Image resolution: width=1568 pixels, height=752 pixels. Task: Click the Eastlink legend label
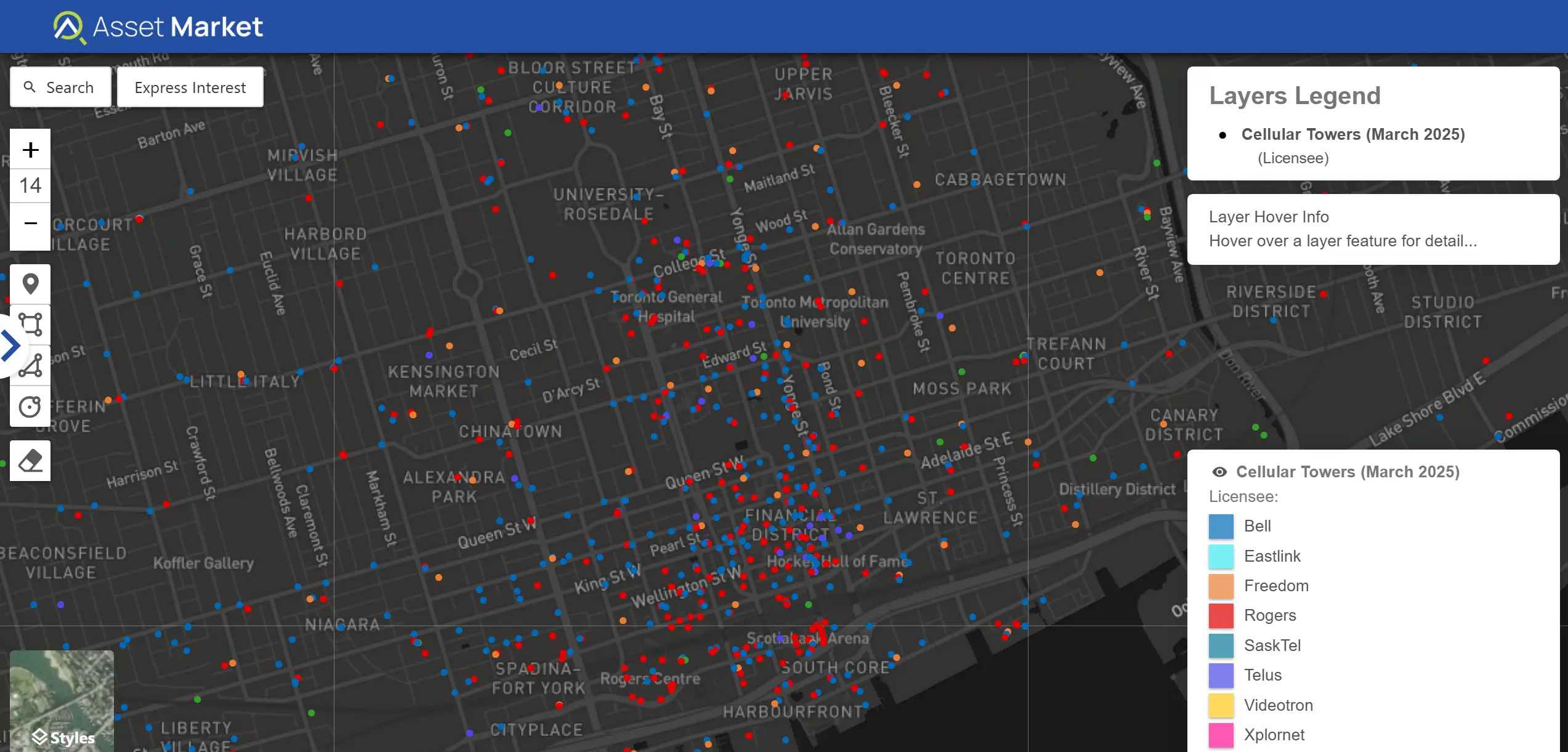1272,556
